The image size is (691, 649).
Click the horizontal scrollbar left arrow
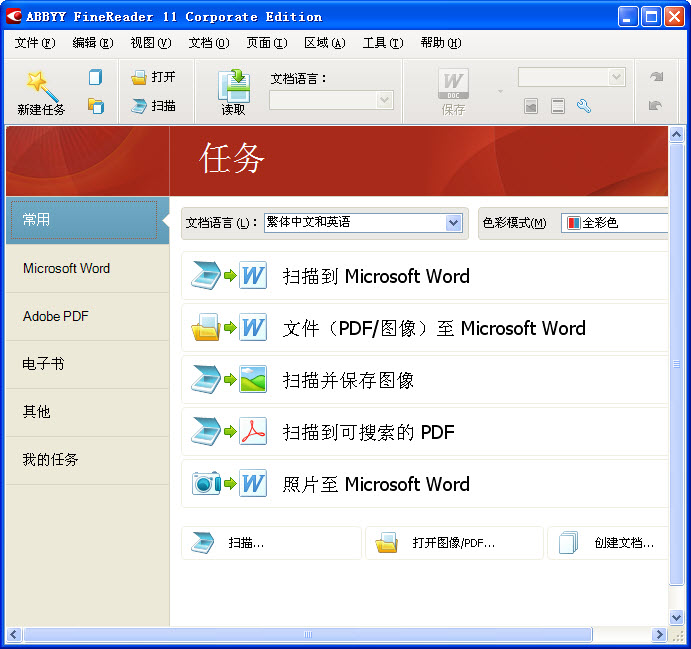13,635
